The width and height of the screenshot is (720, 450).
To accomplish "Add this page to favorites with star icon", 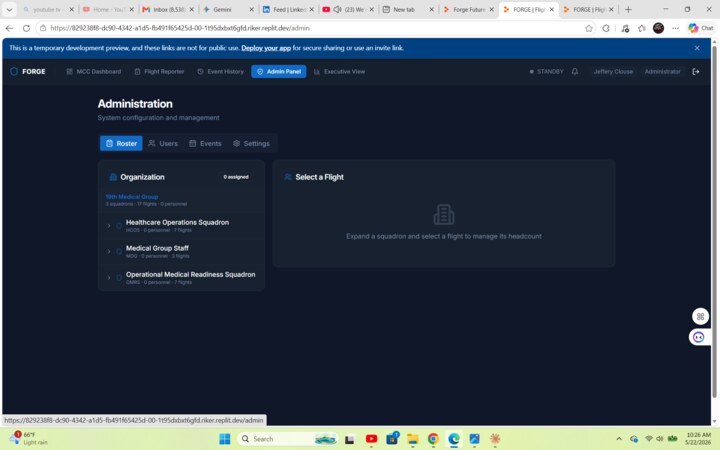I will 589,28.
